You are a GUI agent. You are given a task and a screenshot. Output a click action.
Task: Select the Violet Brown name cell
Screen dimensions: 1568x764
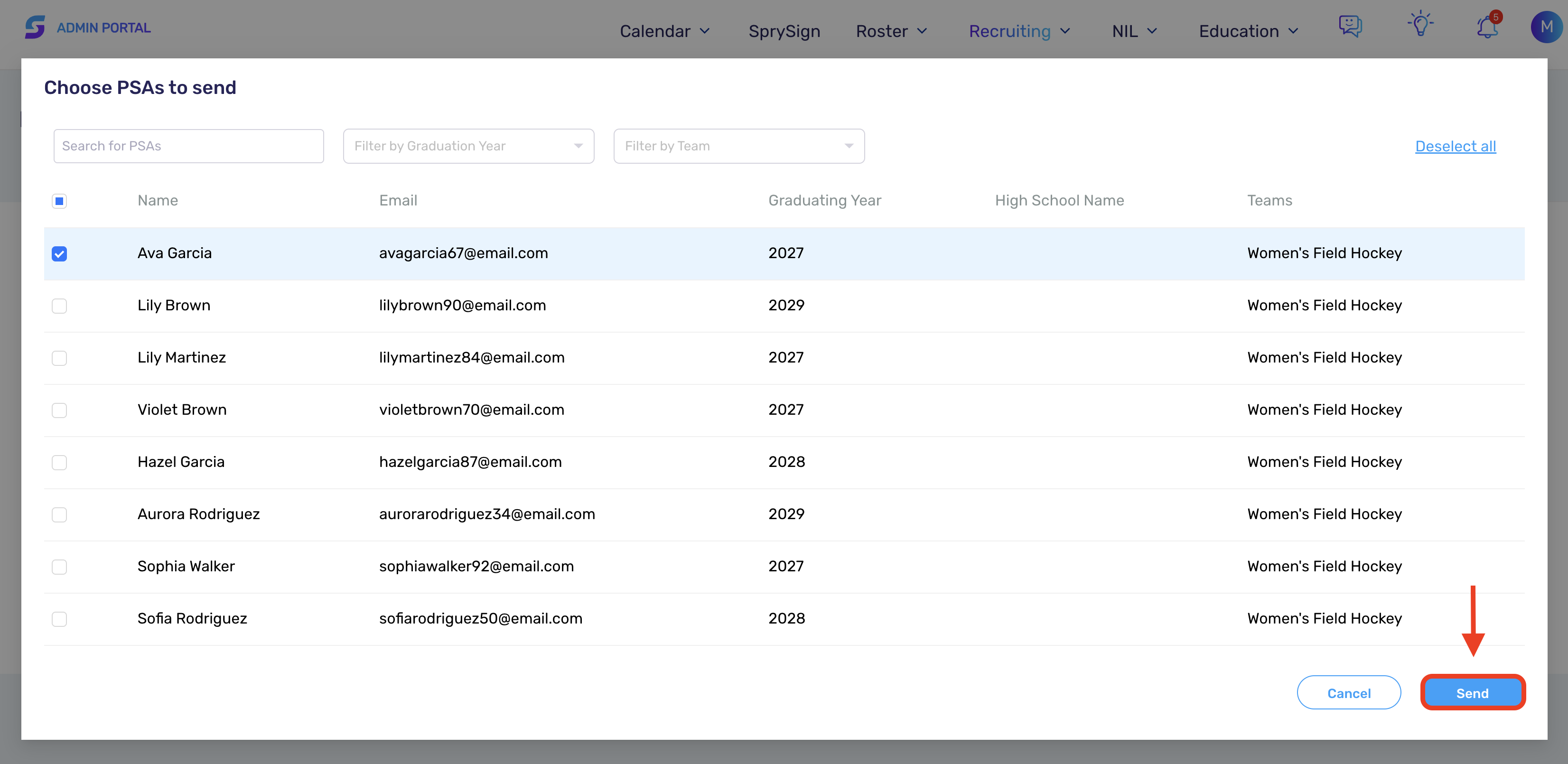pyautogui.click(x=182, y=410)
